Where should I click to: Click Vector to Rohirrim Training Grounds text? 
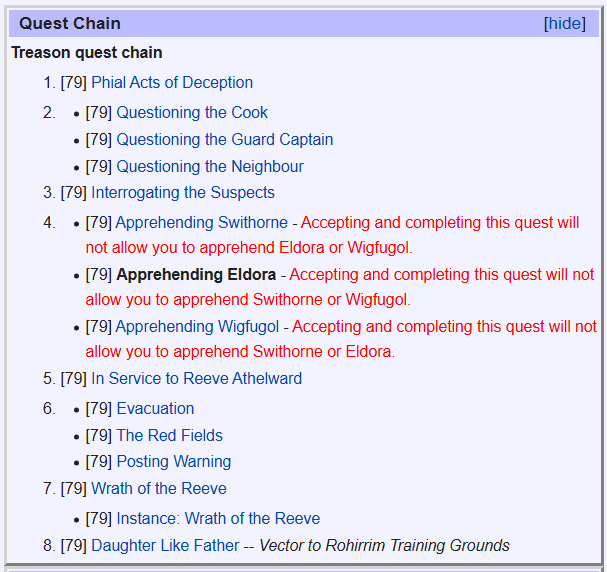tap(384, 545)
